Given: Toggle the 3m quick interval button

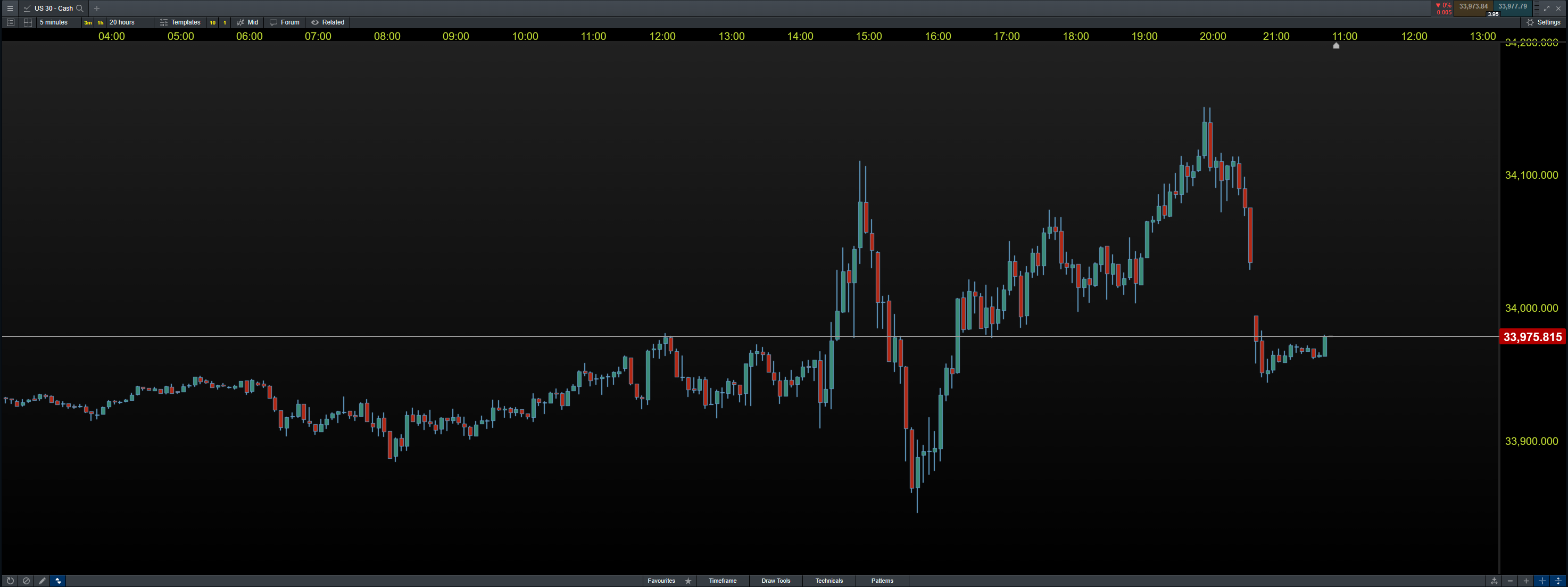Looking at the screenshot, I should [x=88, y=22].
